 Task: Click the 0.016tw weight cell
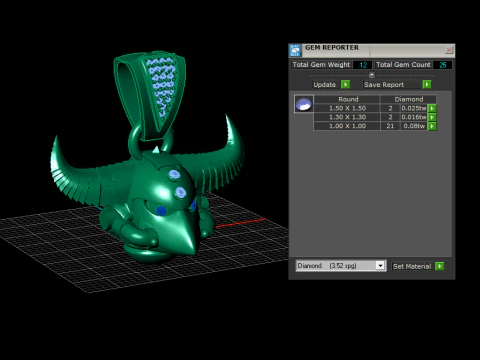tap(414, 117)
